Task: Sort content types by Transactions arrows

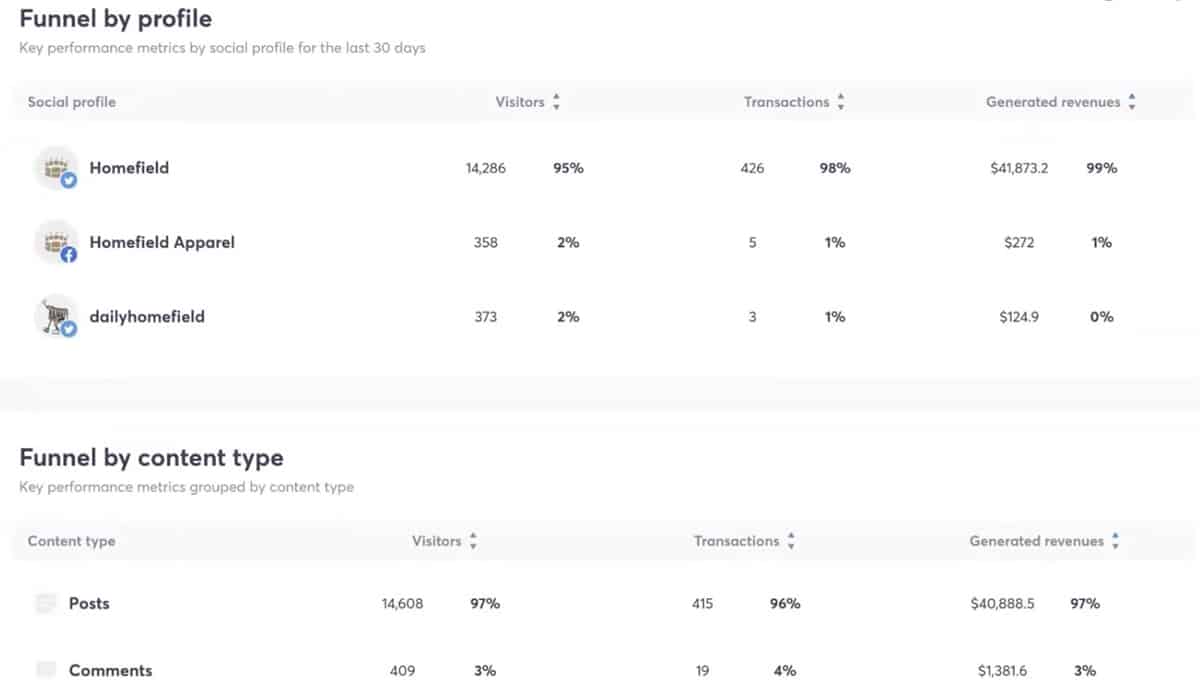Action: (x=791, y=541)
